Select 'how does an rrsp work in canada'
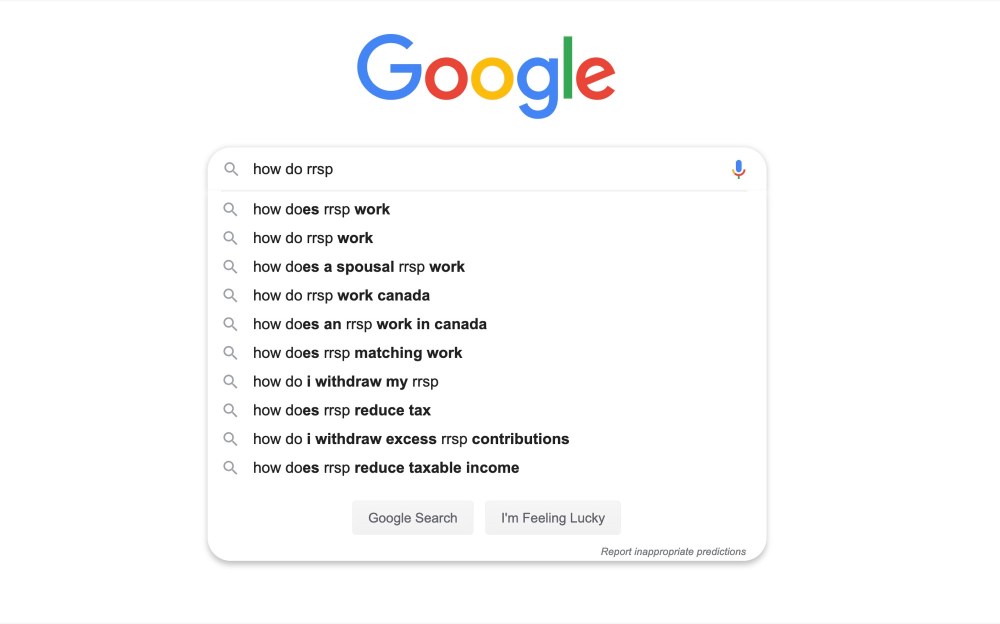This screenshot has height=624, width=1000. (x=369, y=325)
